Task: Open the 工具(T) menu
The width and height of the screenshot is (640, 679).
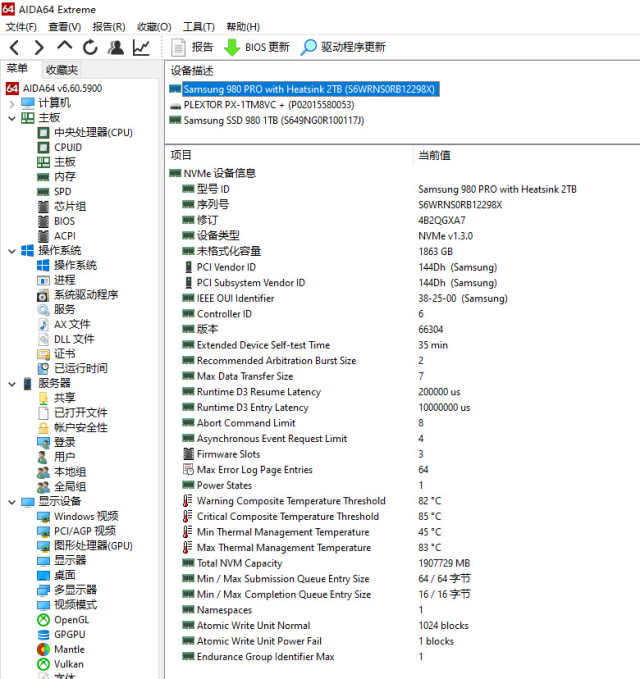Action: coord(199,27)
